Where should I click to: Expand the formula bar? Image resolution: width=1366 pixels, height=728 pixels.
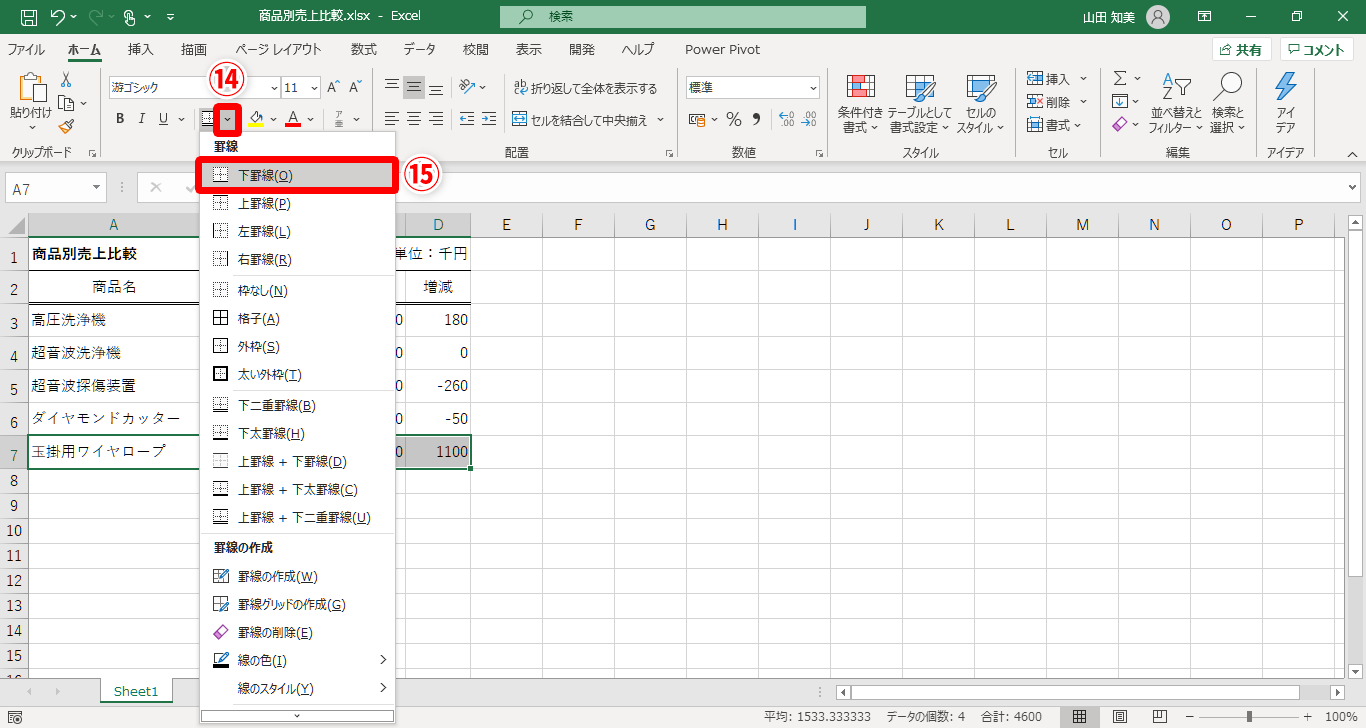(x=1353, y=187)
